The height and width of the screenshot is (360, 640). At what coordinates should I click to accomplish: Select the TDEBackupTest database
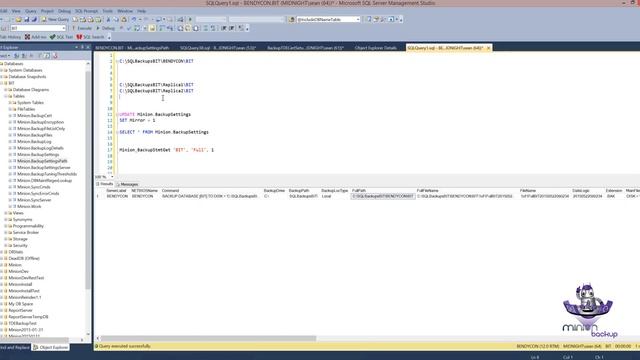point(22,323)
